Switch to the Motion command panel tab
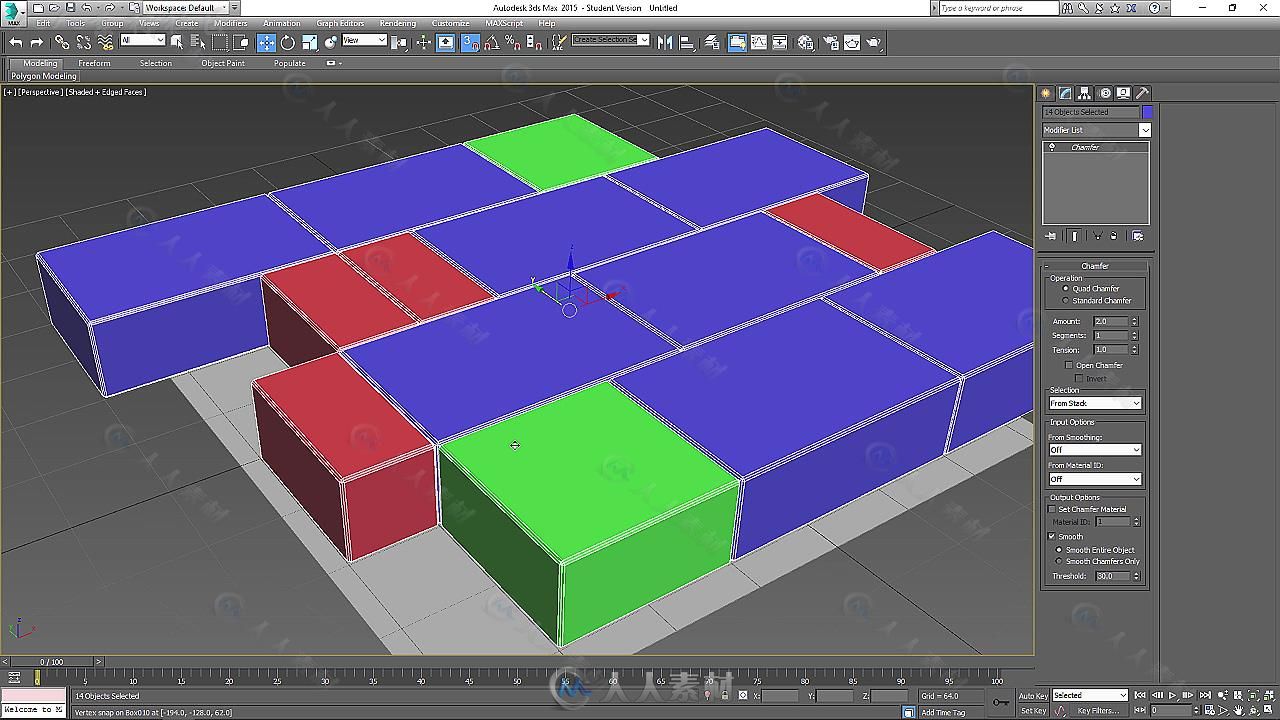The width and height of the screenshot is (1280, 720). pyautogui.click(x=1105, y=93)
